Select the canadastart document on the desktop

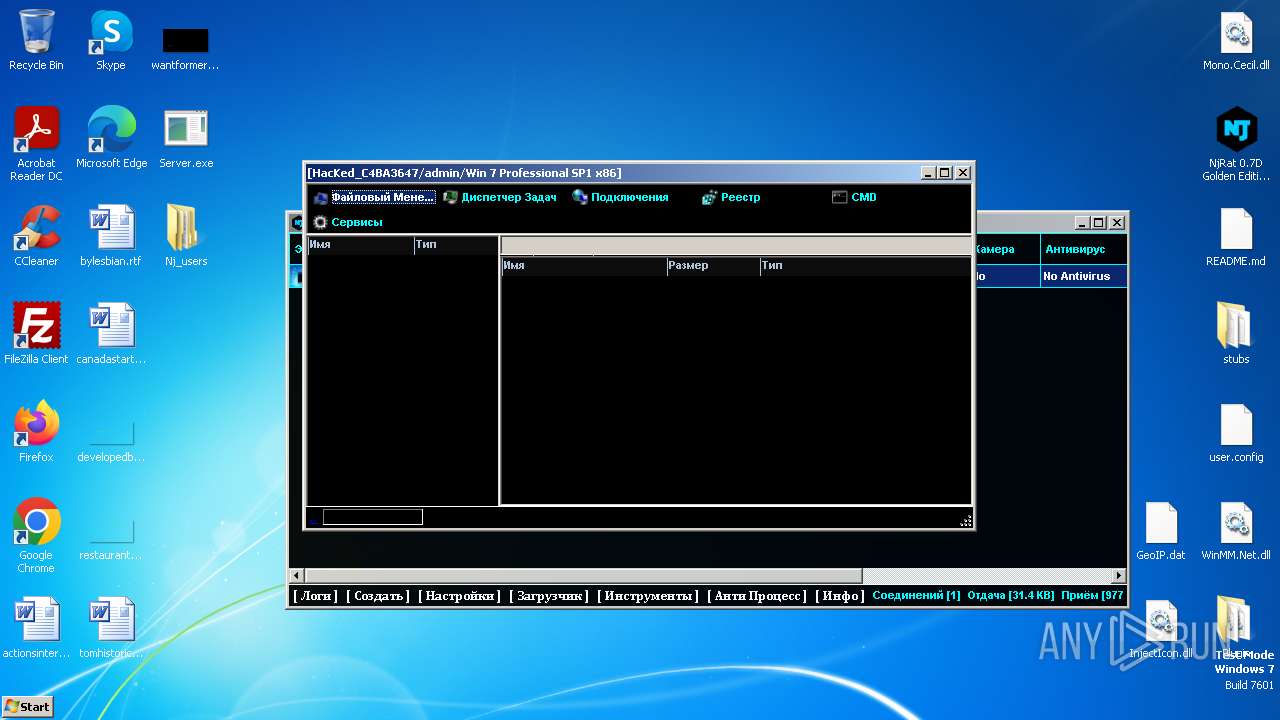[x=111, y=334]
